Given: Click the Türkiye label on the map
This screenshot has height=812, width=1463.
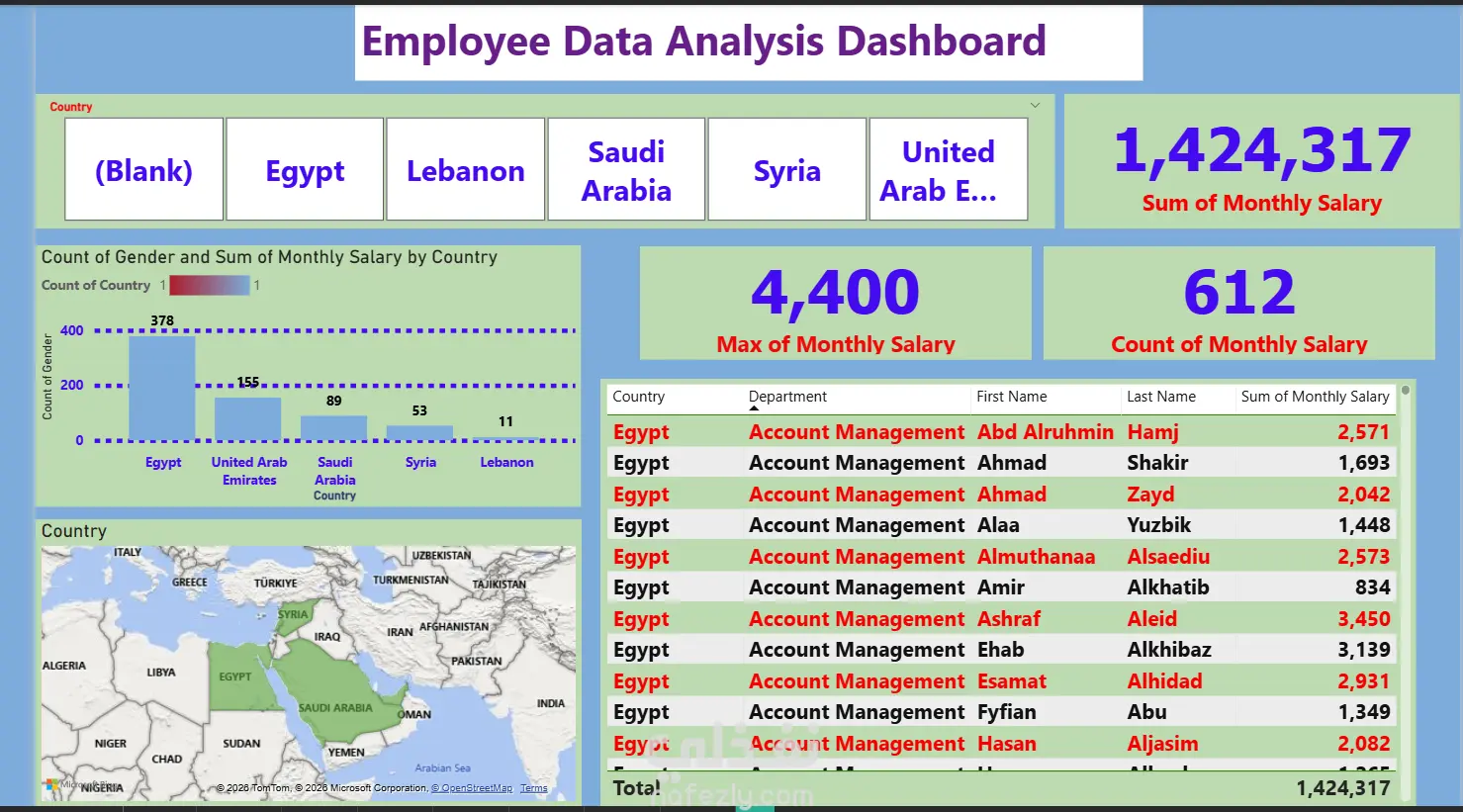Looking at the screenshot, I should coord(275,584).
